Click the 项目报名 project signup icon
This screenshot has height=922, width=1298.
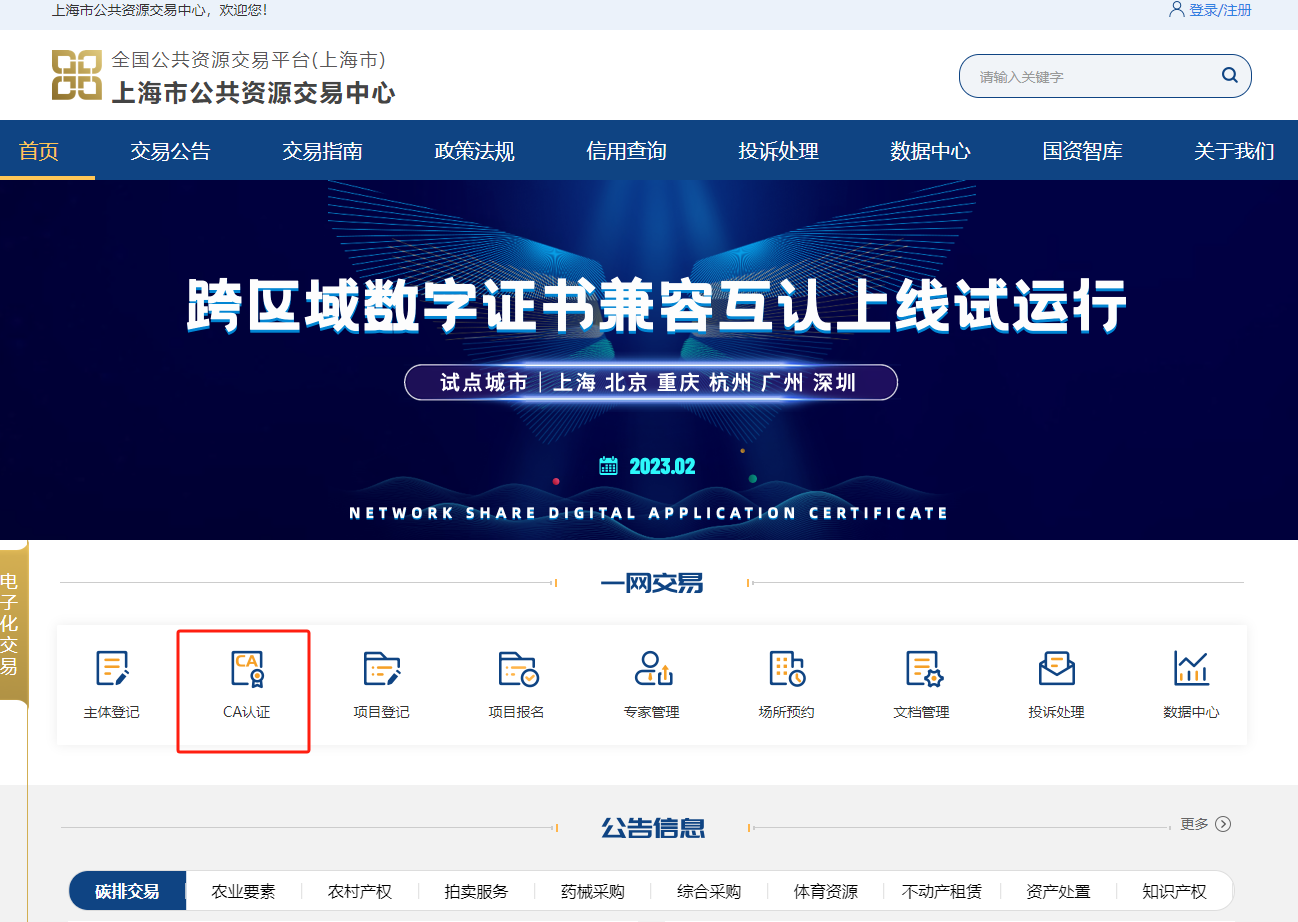[516, 685]
